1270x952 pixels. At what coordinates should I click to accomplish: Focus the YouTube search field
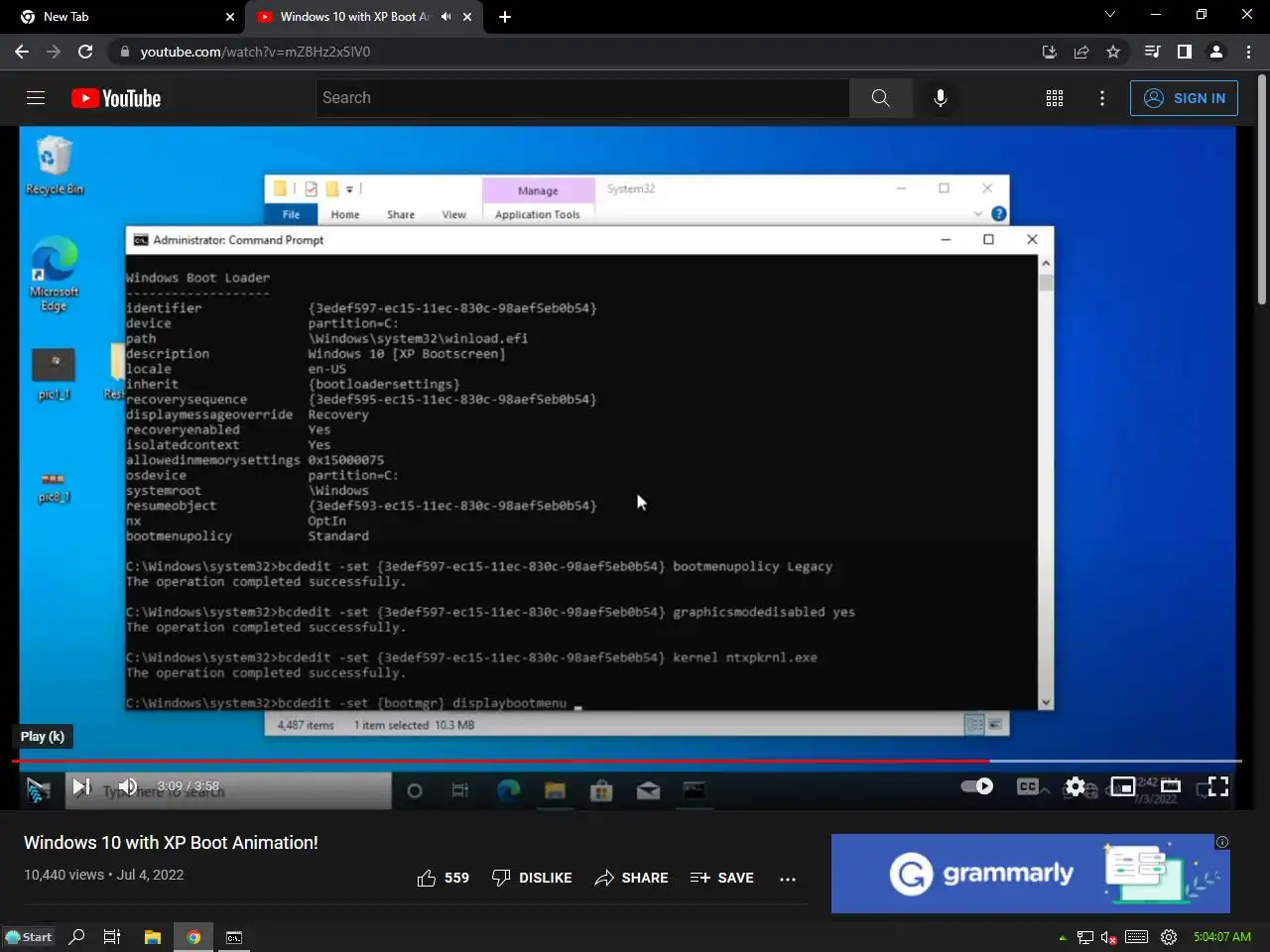582,98
